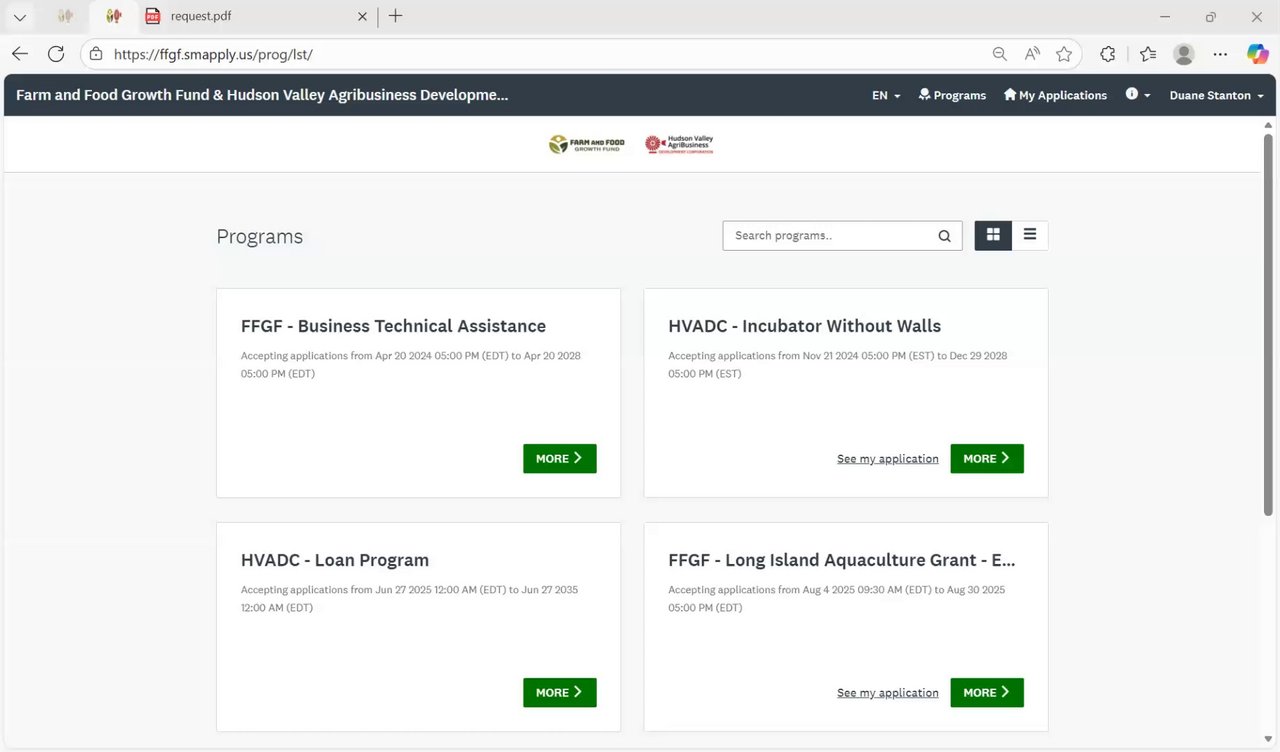Go back to previous page

[20, 54]
